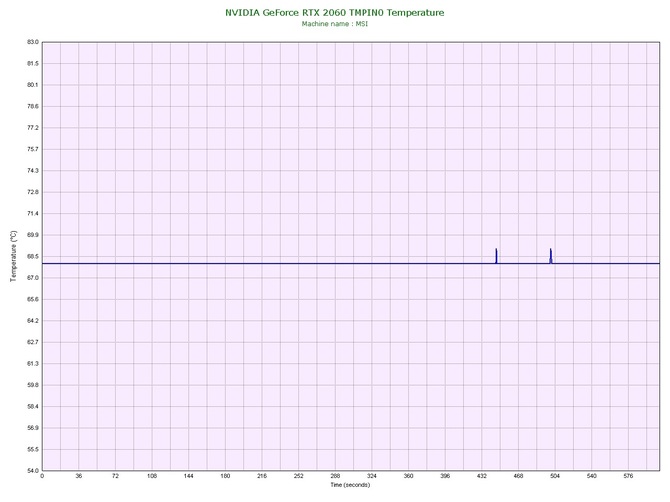Viewport: 670px width, 502px height.
Task: Click the "59.8" y-axis value
Action: 33,385
